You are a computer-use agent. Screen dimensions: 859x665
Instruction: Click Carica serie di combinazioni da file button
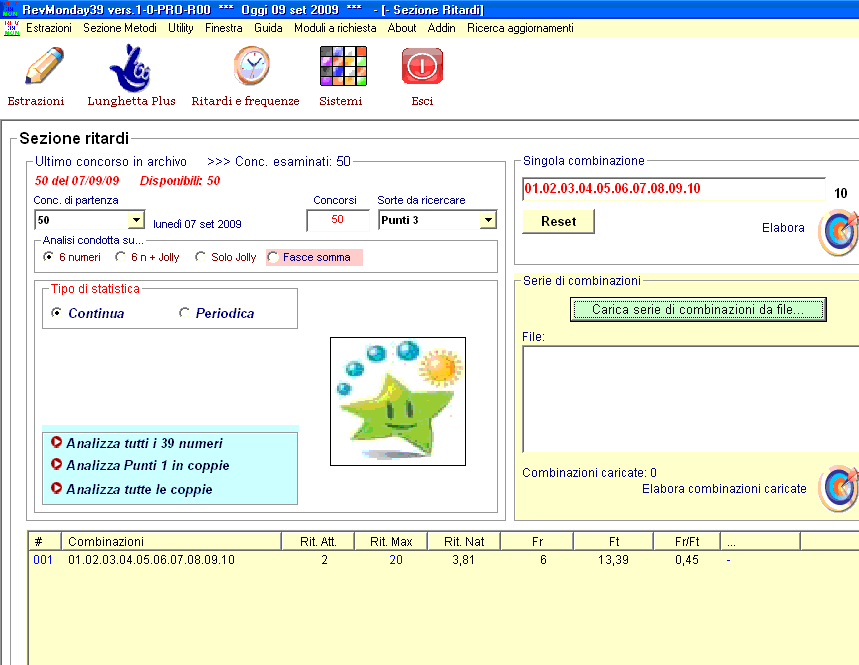(x=698, y=309)
